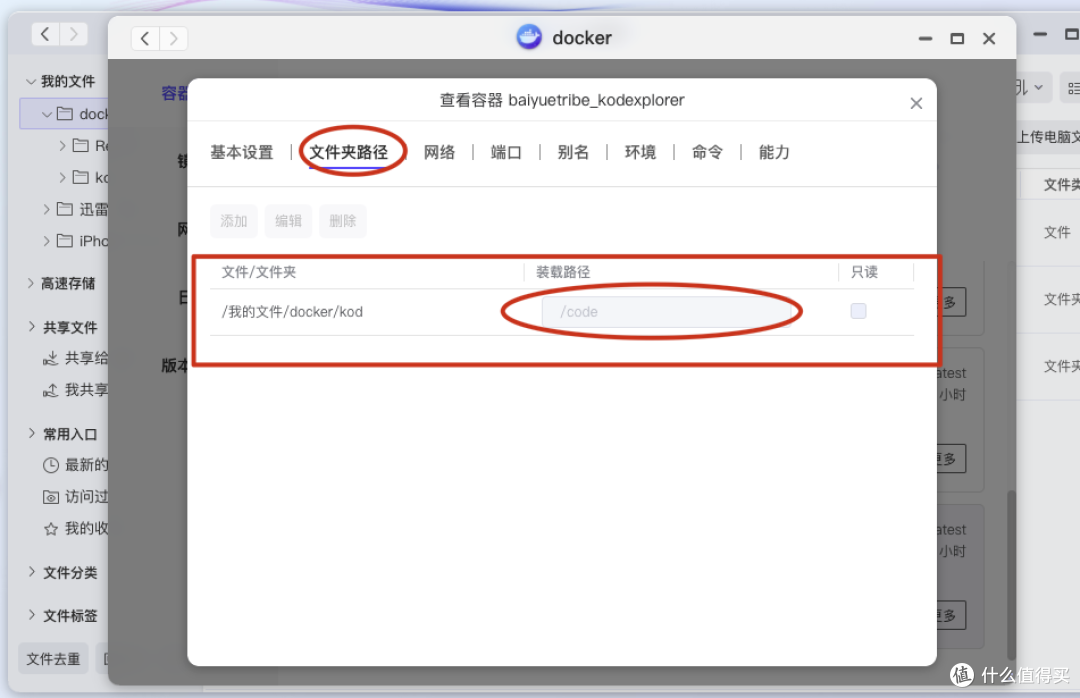Collapse the 我的文件 tree section
The width and height of the screenshot is (1080, 698).
pos(31,81)
